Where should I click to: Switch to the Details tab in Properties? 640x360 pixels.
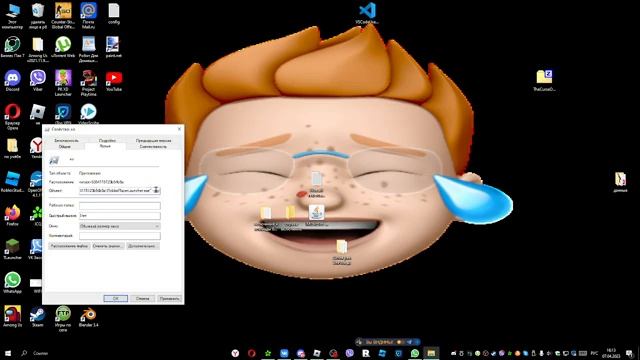tap(107, 140)
